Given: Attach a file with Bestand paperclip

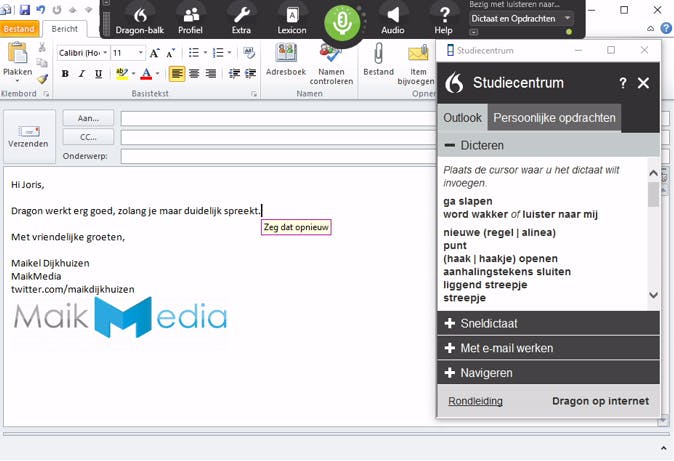Looking at the screenshot, I should click(378, 59).
